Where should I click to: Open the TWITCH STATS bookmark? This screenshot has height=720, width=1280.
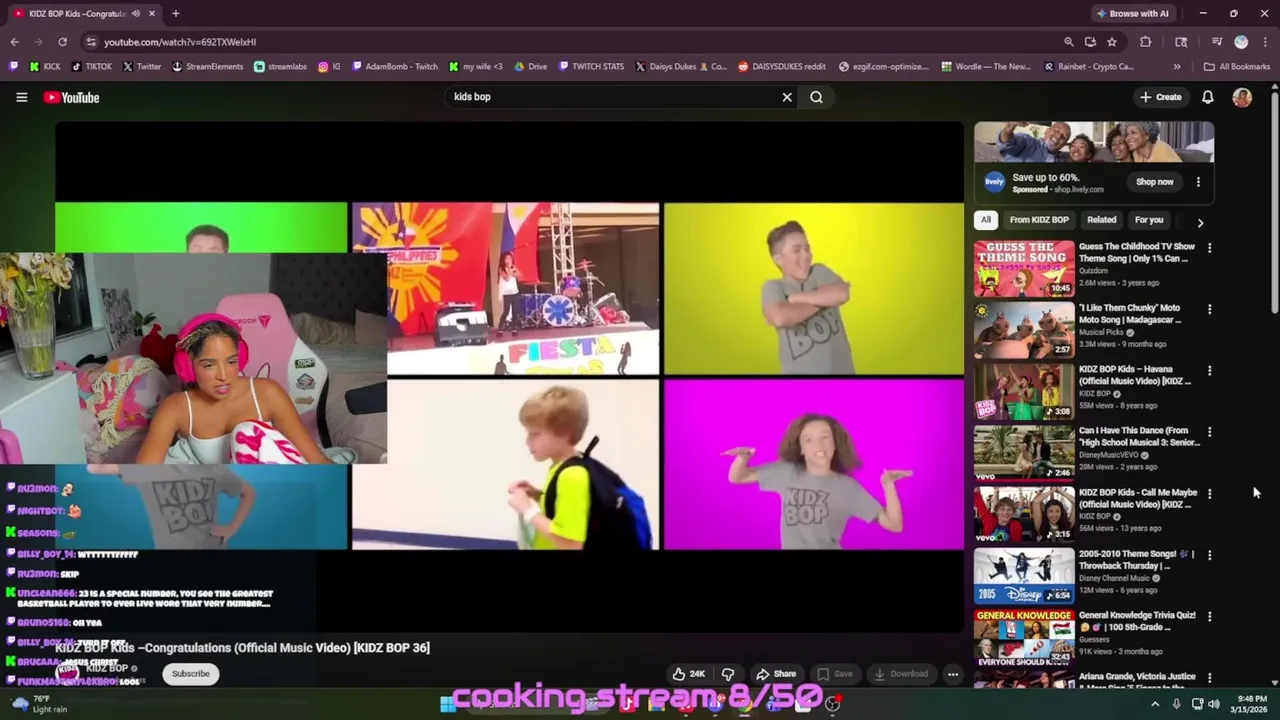[x=591, y=67]
